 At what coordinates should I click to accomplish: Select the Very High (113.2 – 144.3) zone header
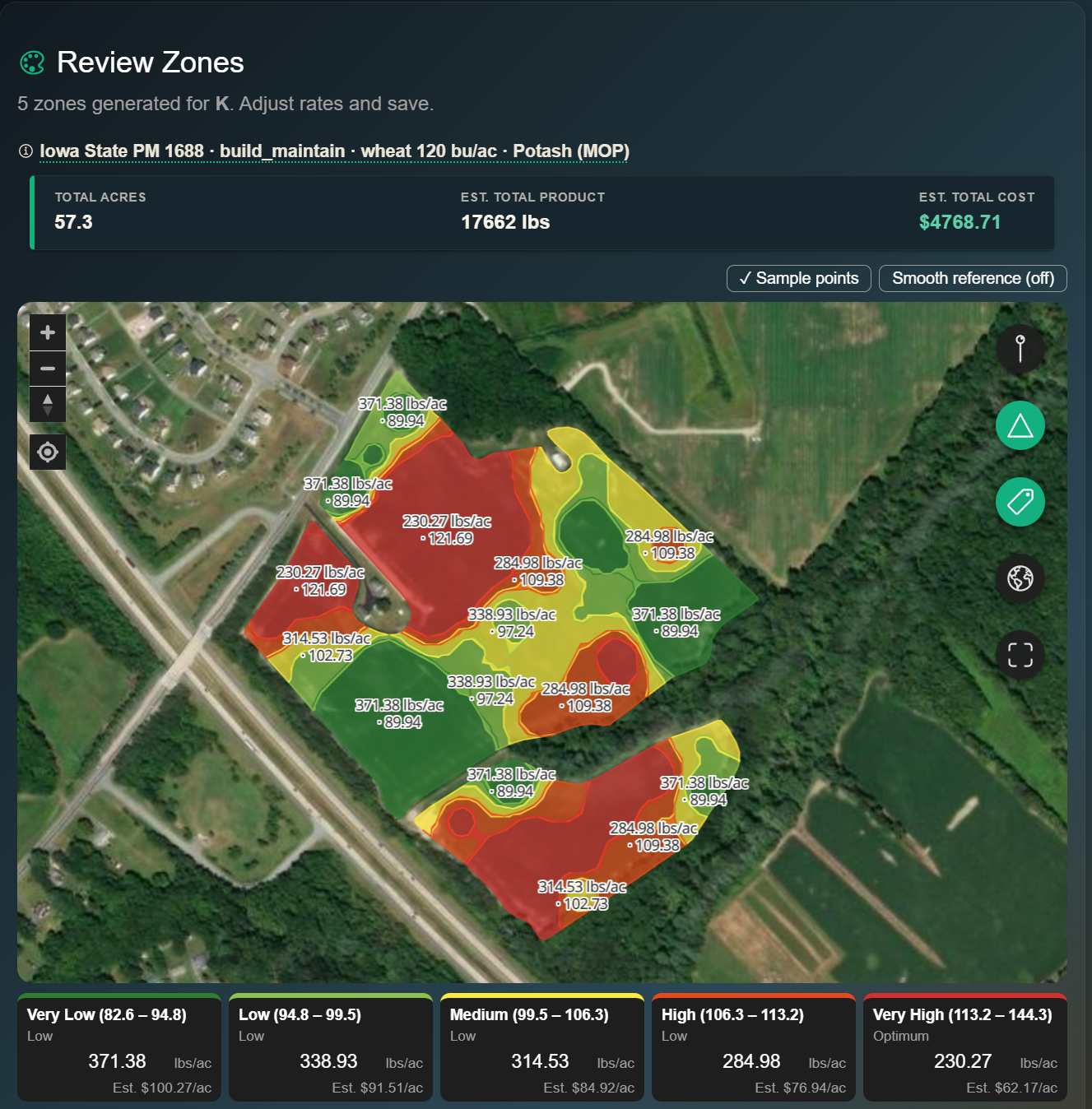click(963, 1014)
